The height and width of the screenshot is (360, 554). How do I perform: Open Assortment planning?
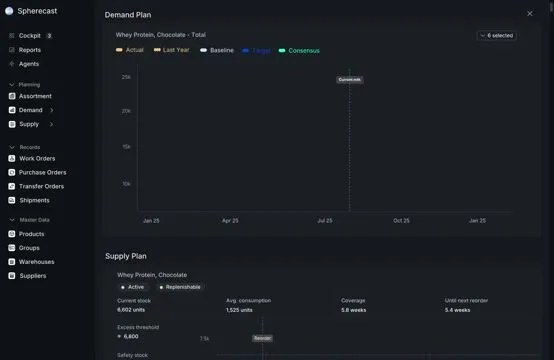coord(35,96)
